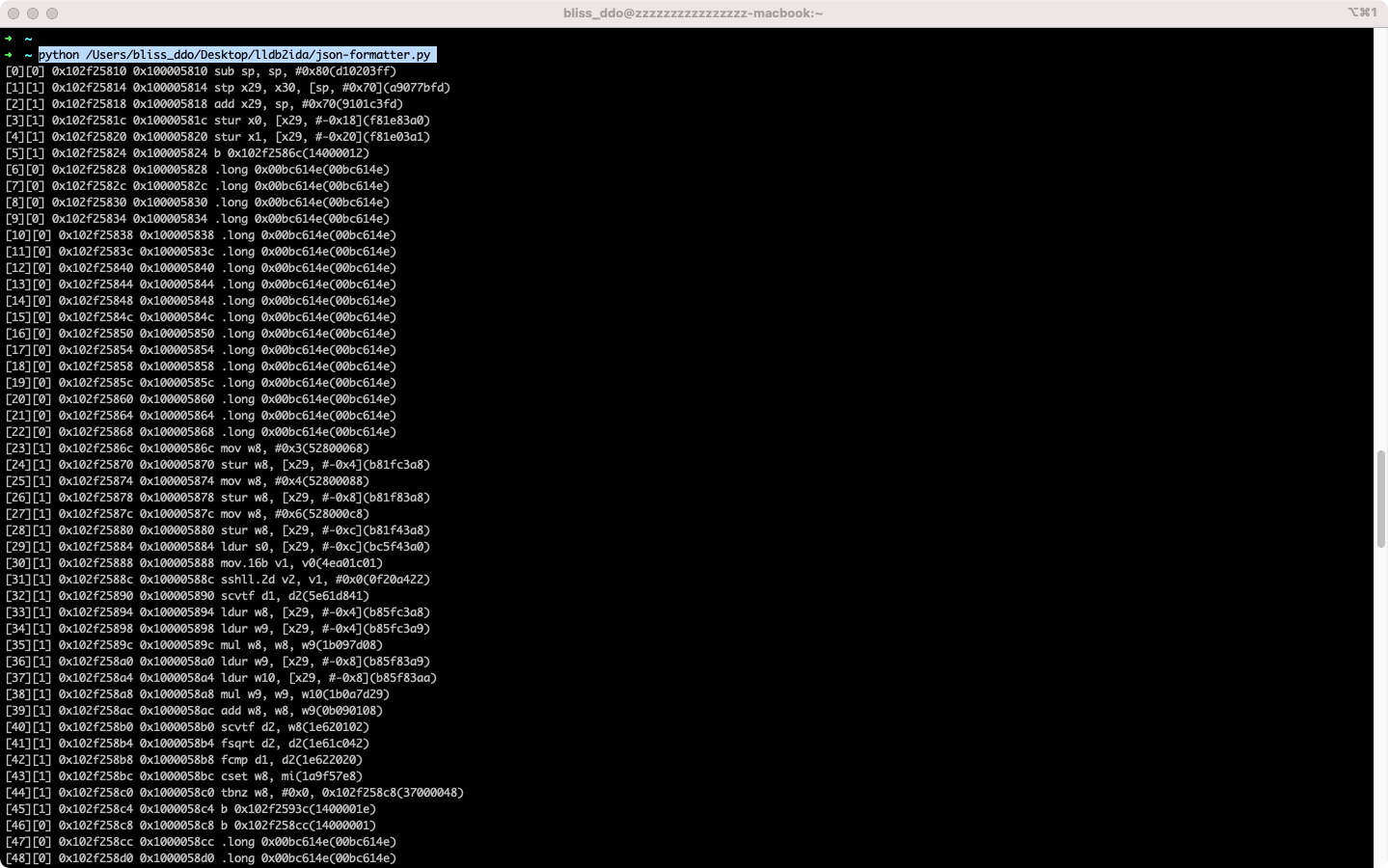
Task: Click the ldur s0, [x29, #-0xc] line
Action: point(218,547)
